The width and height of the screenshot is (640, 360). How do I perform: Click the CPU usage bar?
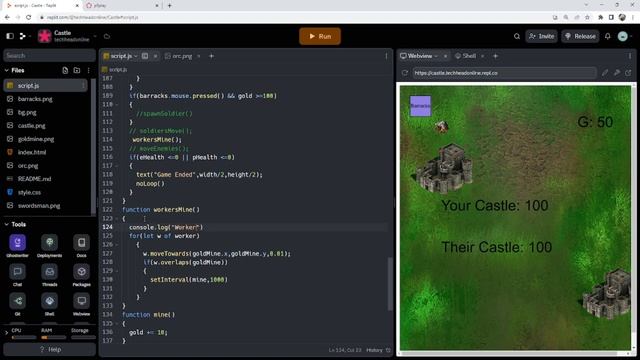click(24, 338)
